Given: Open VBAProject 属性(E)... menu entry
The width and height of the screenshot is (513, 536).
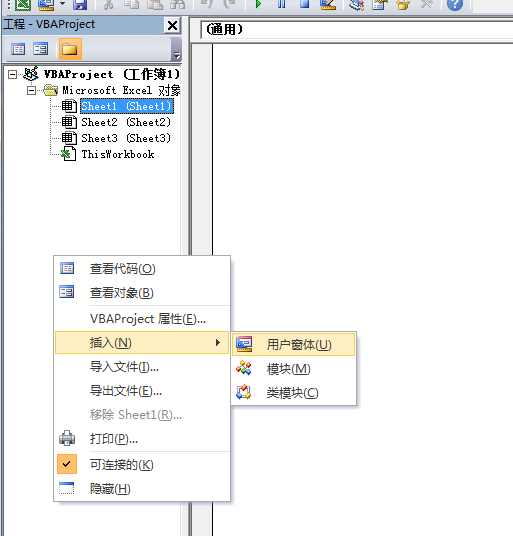Looking at the screenshot, I should coord(142,319).
